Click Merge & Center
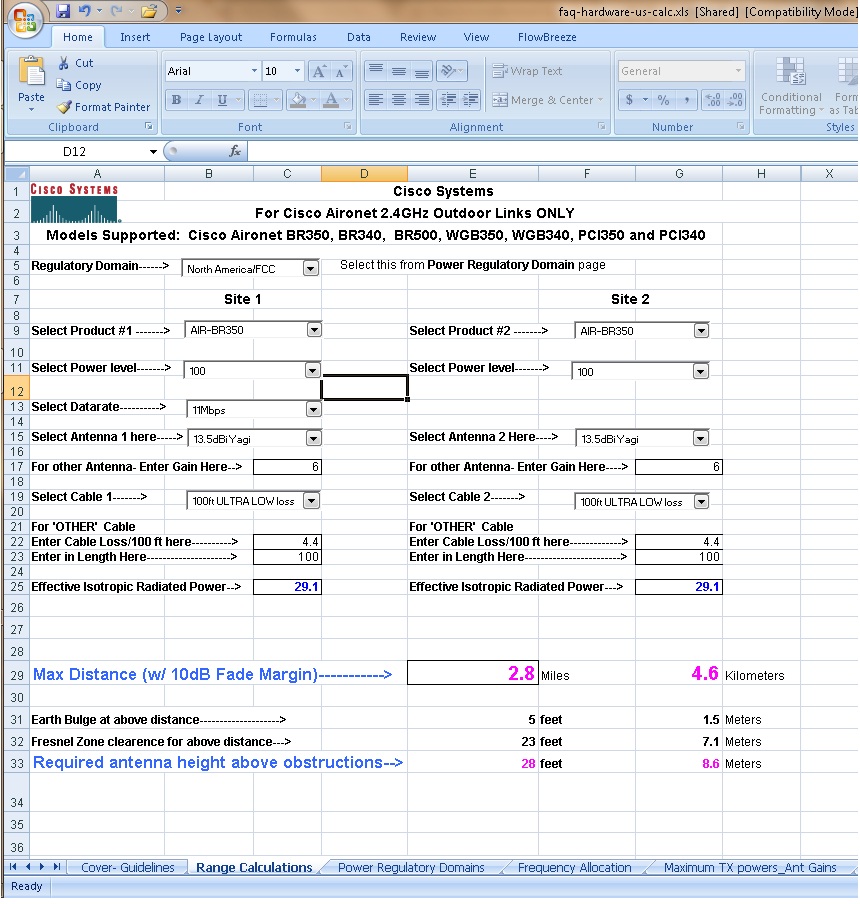The image size is (860, 904). pos(542,100)
